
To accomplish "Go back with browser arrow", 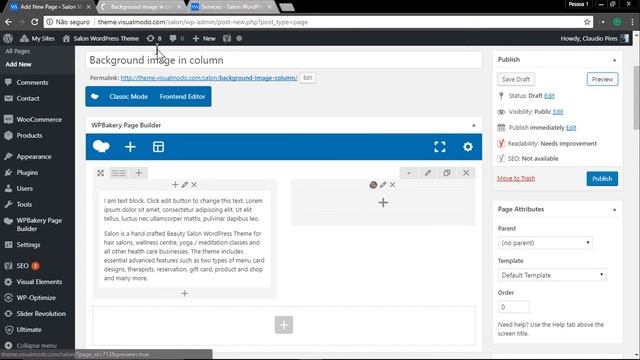I will click(8, 22).
